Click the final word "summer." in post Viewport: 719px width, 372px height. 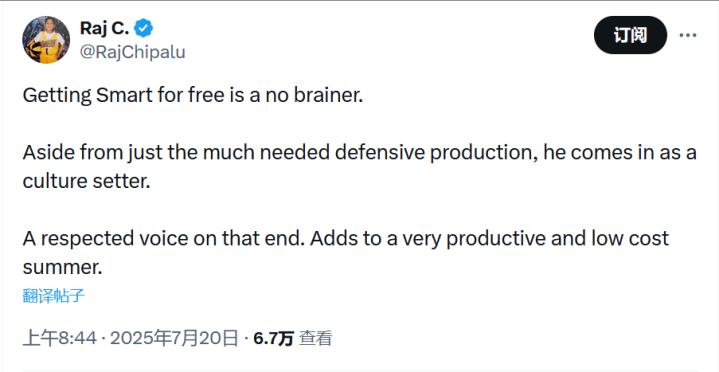pyautogui.click(x=62, y=267)
